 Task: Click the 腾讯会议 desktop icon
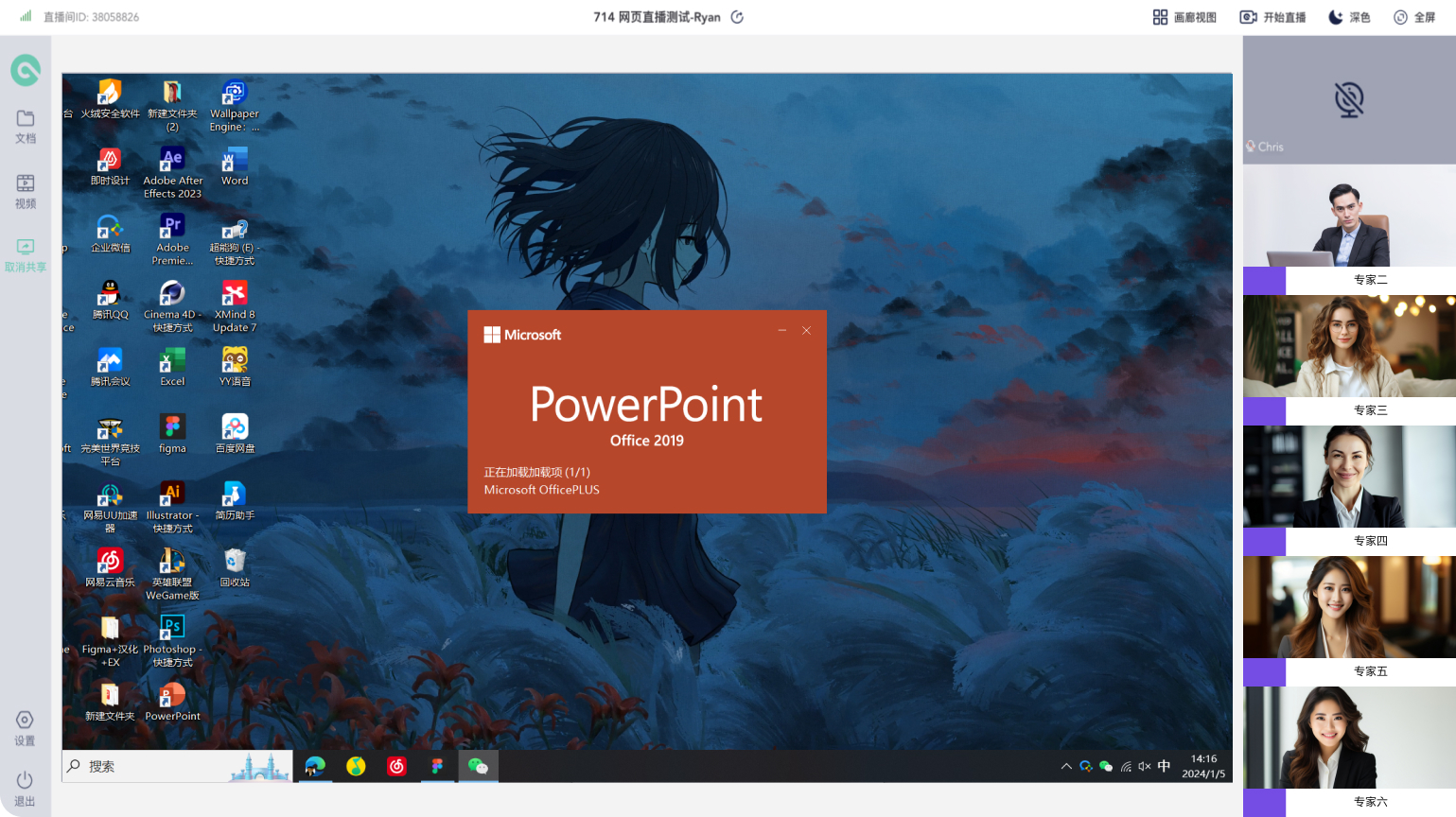click(x=110, y=368)
